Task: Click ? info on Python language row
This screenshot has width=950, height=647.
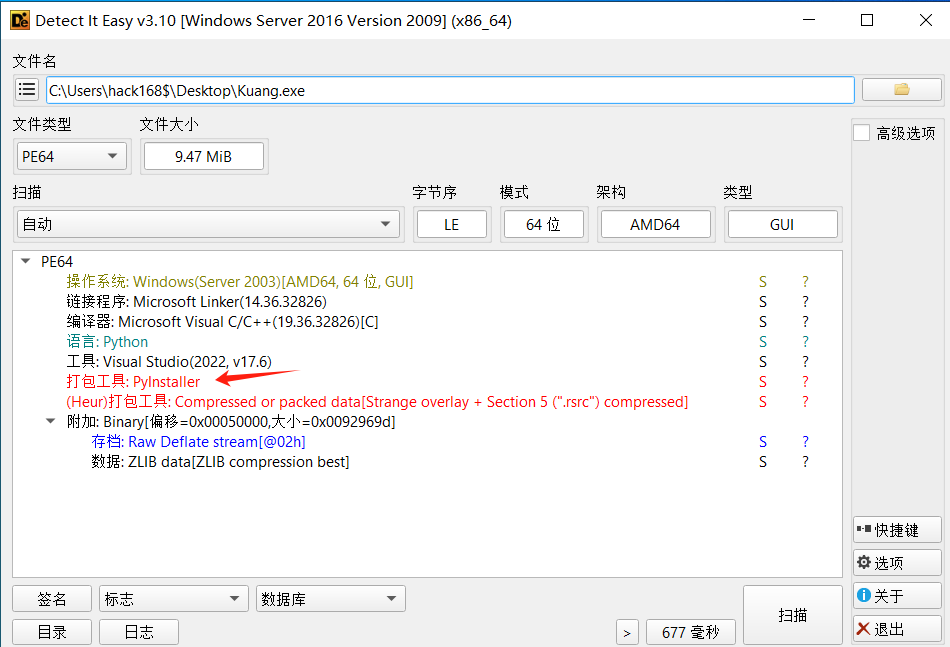Action: 805,342
